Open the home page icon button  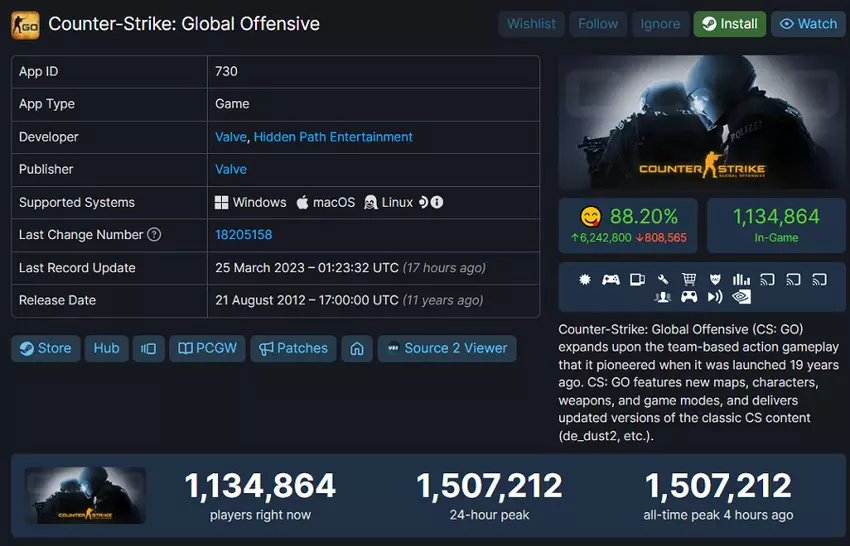click(x=356, y=348)
